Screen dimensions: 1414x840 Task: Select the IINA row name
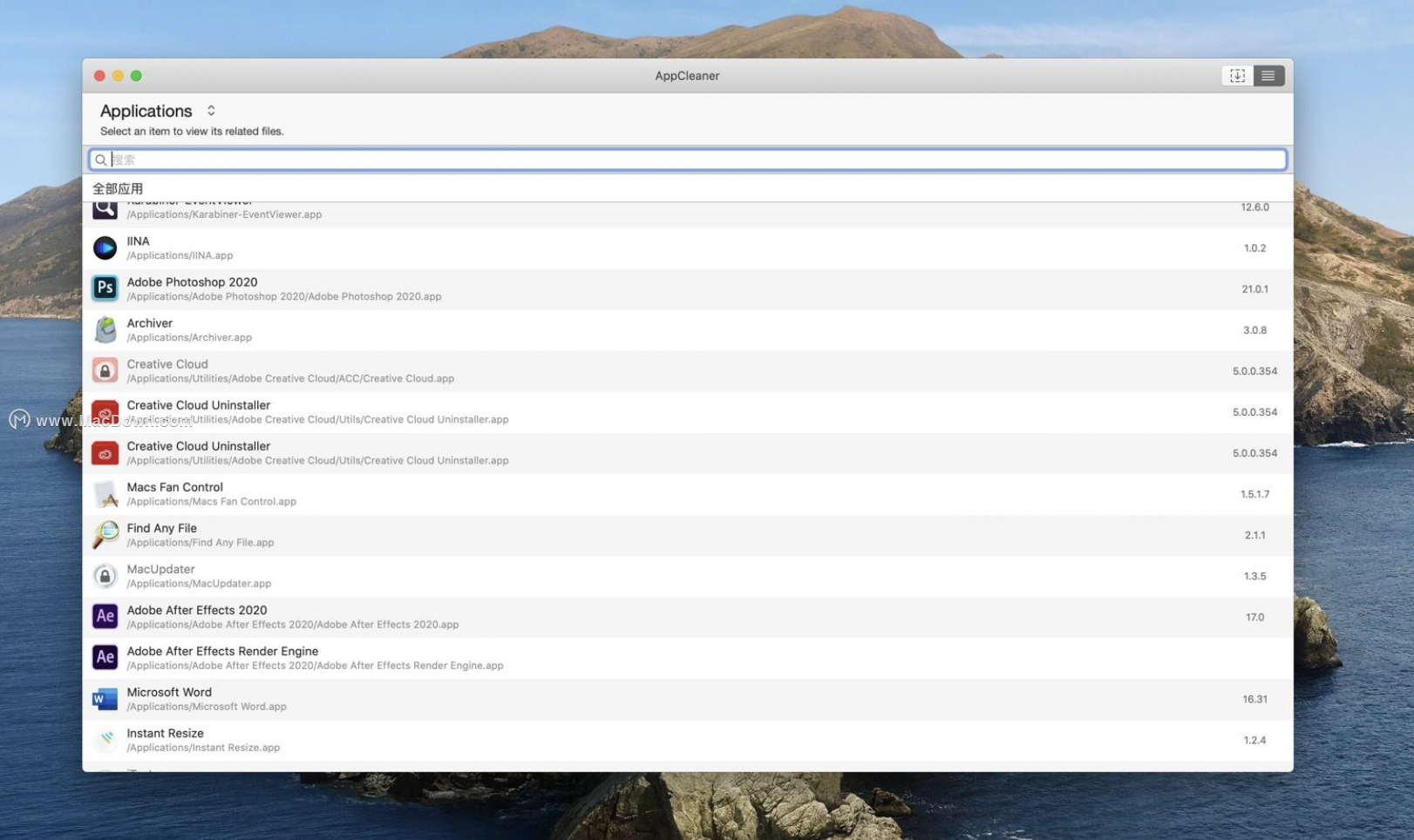[x=138, y=241]
